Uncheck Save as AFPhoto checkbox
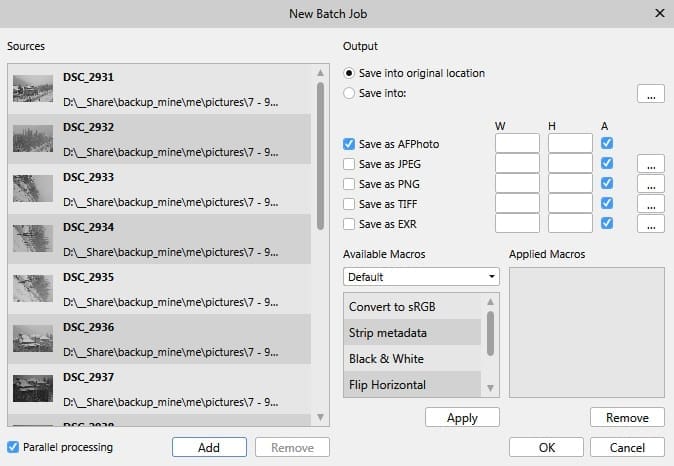Image resolution: width=674 pixels, height=466 pixels. pyautogui.click(x=349, y=144)
